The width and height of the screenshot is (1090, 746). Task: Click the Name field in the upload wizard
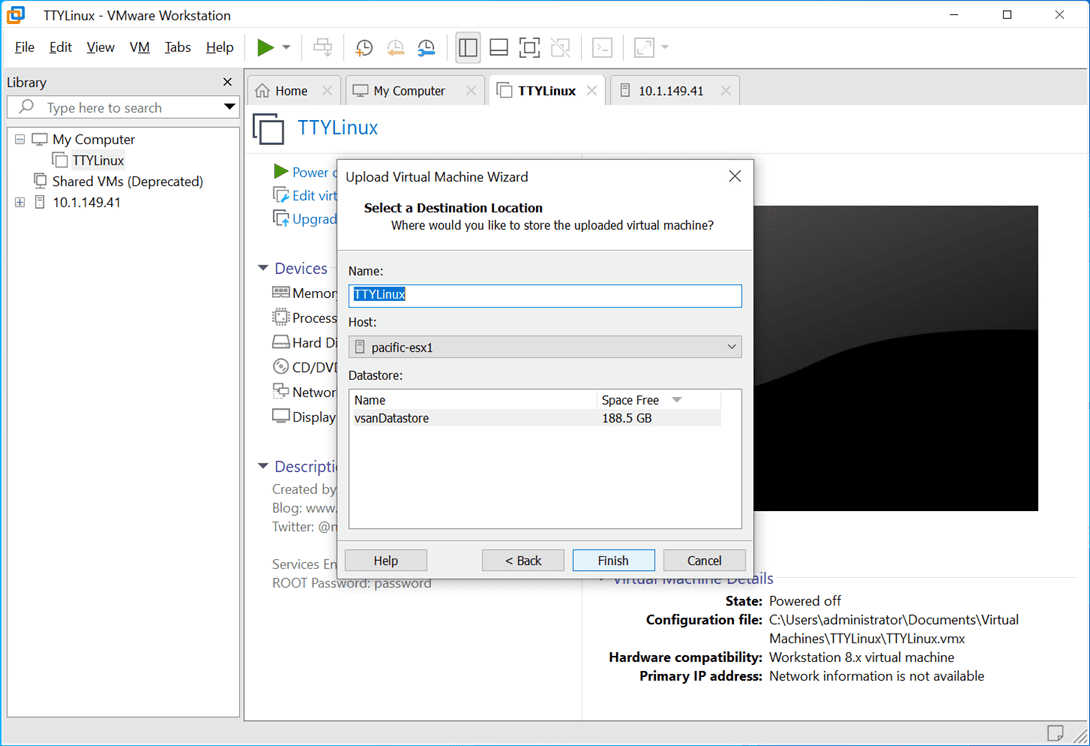(x=545, y=295)
